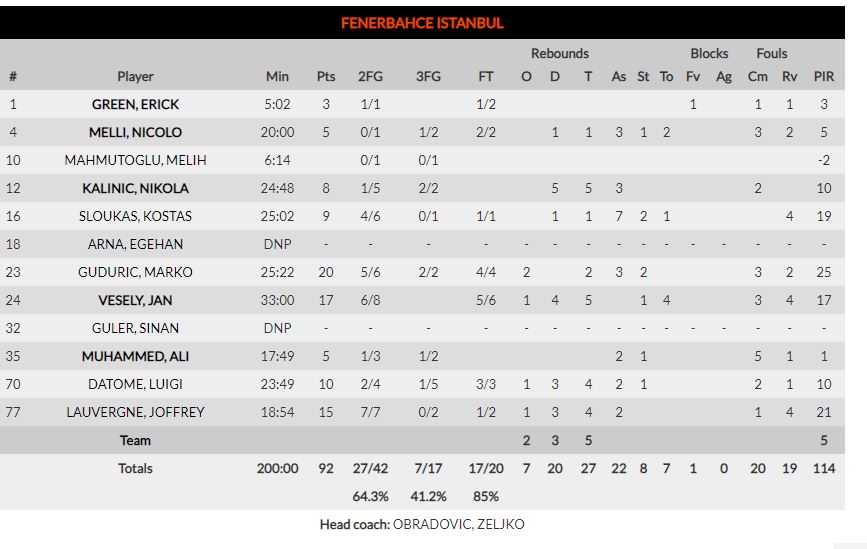Viewport: 867px width, 549px height.
Task: Click the Min column header
Action: [x=277, y=77]
